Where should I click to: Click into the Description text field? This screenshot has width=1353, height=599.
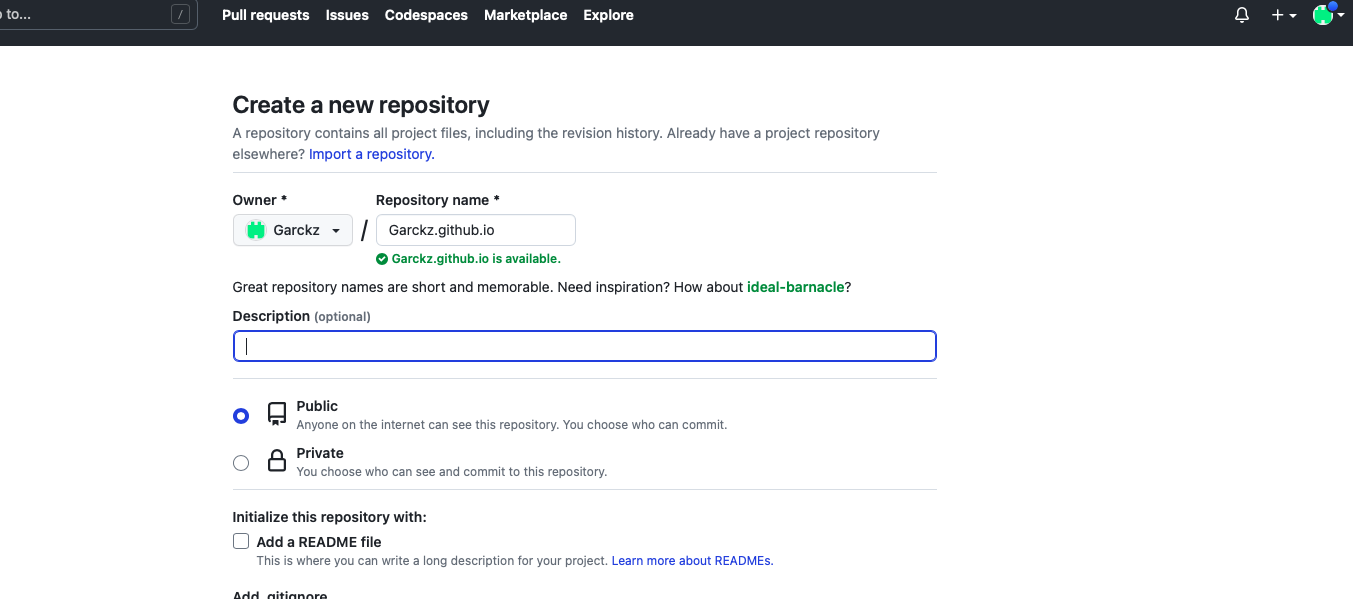click(585, 346)
